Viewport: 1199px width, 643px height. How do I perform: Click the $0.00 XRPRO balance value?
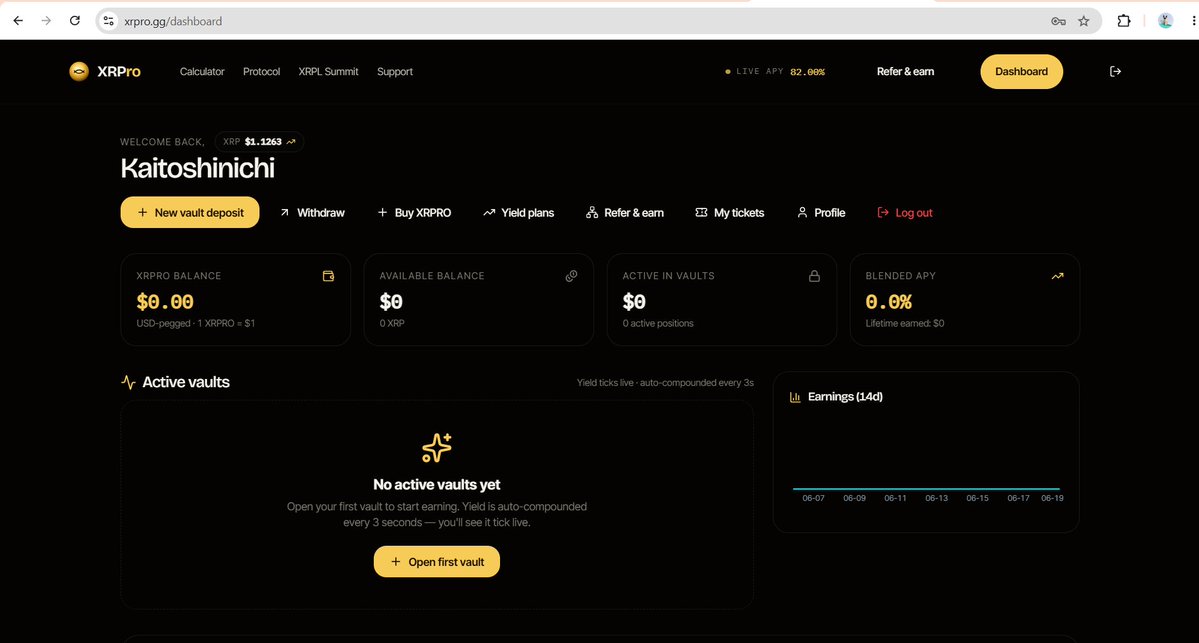tap(165, 302)
